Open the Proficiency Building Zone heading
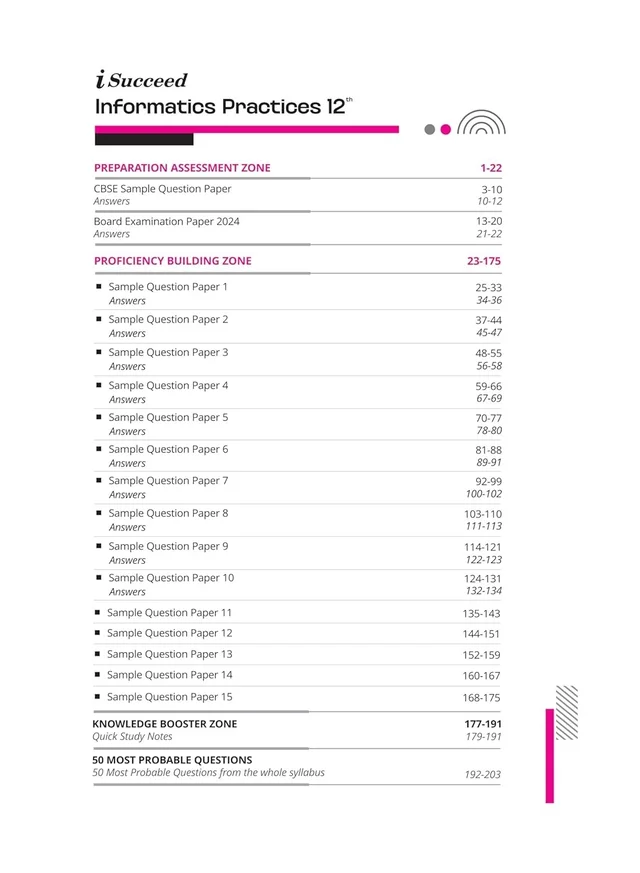This screenshot has height=873, width=640. [173, 261]
